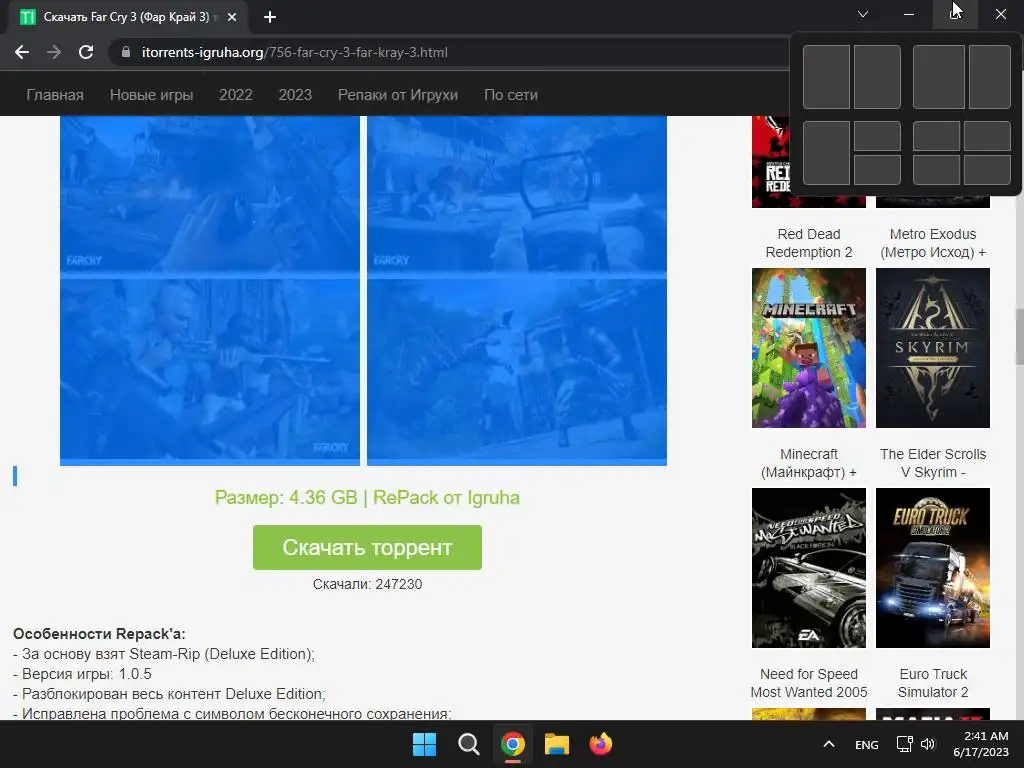The width and height of the screenshot is (1024, 768).
Task: Open Репаки от Игрухи section
Action: point(398,95)
